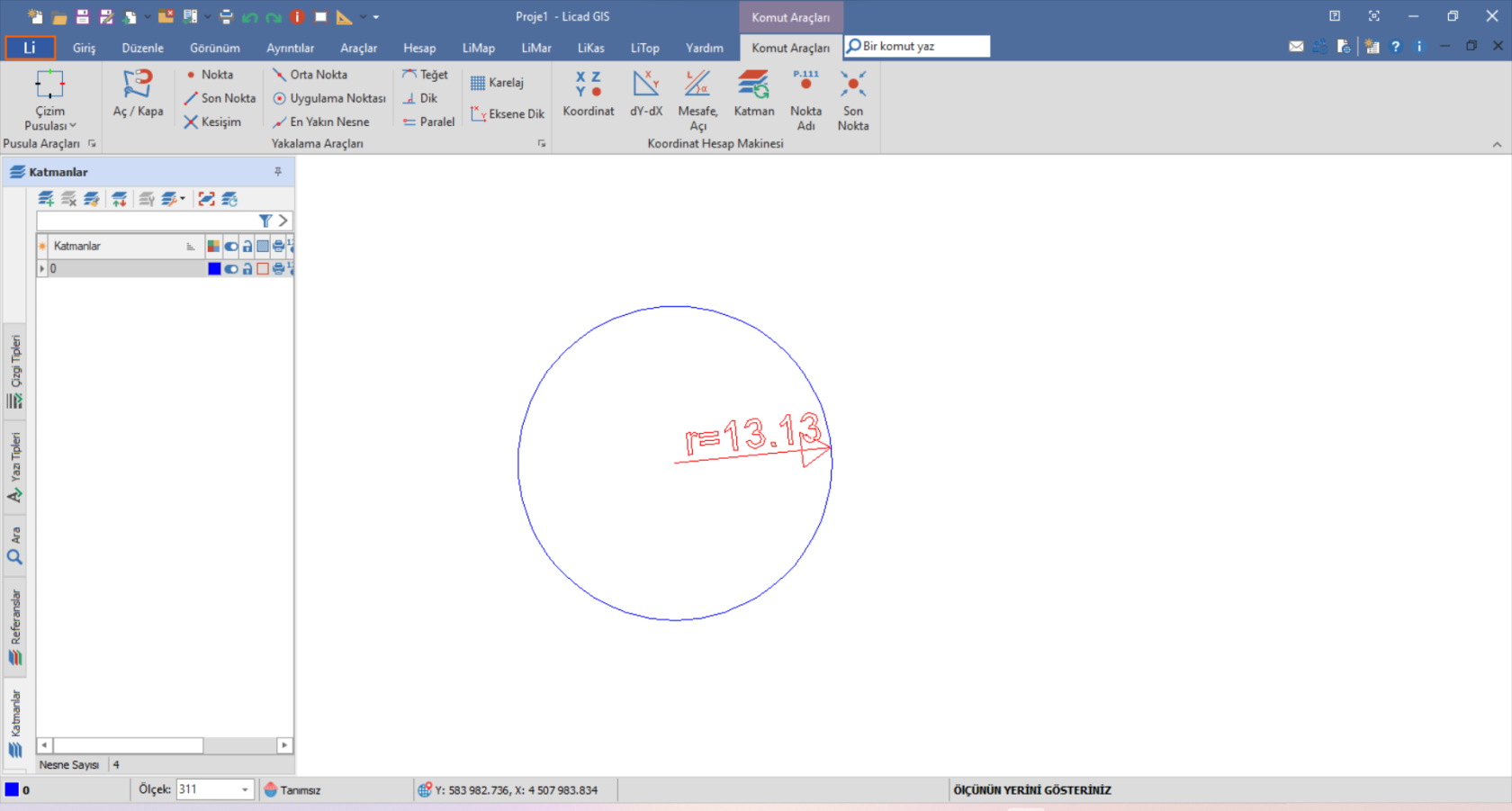The width and height of the screenshot is (1512, 811).
Task: Toggle the Kesişim snap option
Action: [212, 122]
